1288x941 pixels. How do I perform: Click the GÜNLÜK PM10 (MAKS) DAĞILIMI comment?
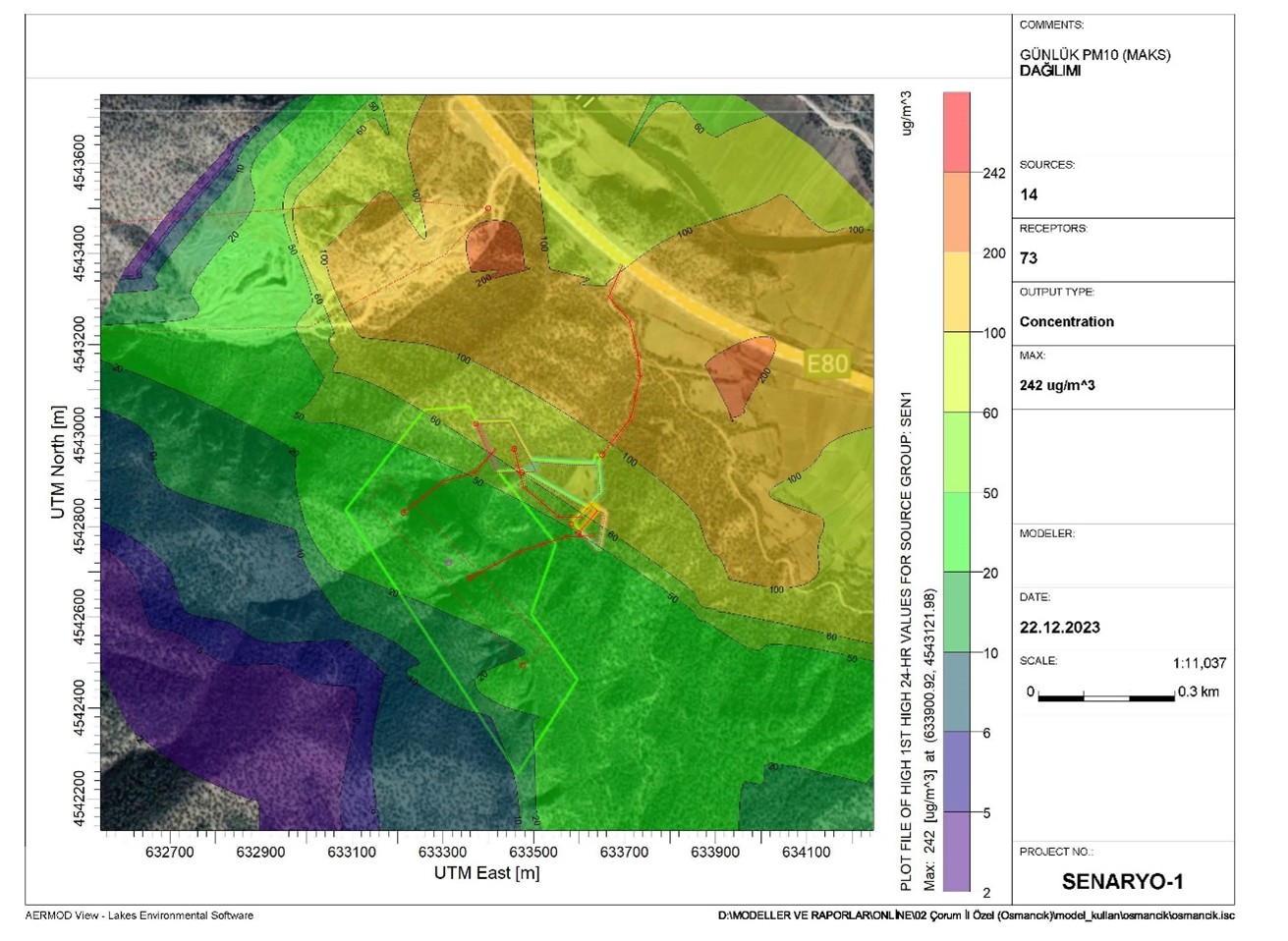click(x=1094, y=63)
